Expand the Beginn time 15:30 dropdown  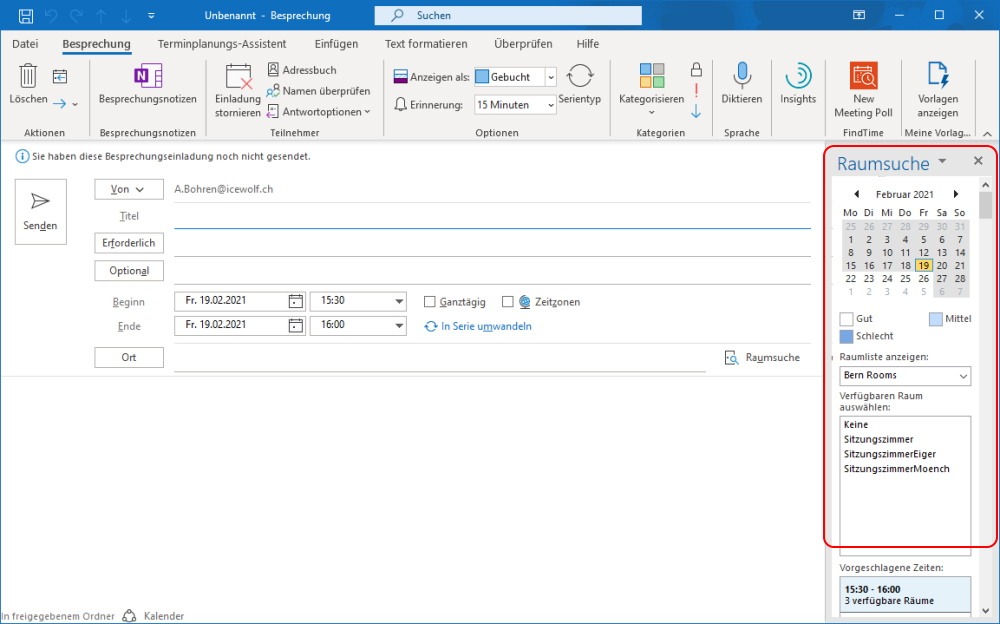[x=399, y=301]
